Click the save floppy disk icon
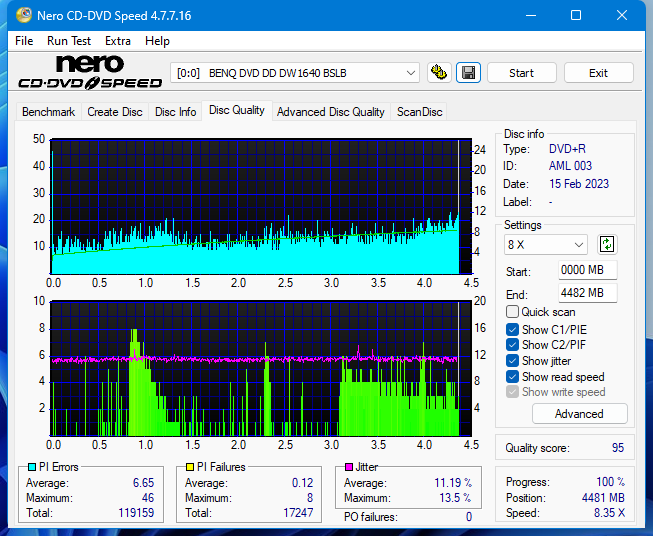653x536 pixels. 469,73
